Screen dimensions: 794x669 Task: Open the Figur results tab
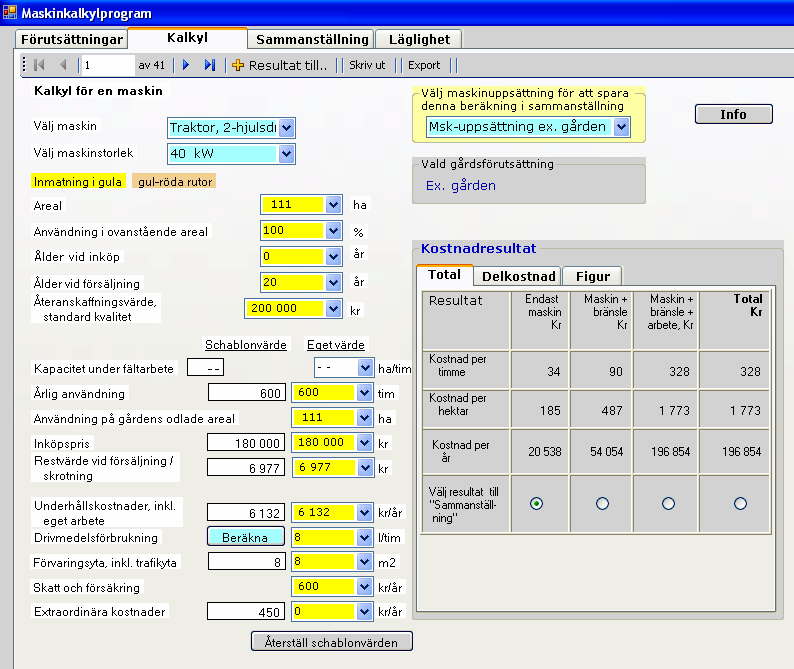coord(592,277)
